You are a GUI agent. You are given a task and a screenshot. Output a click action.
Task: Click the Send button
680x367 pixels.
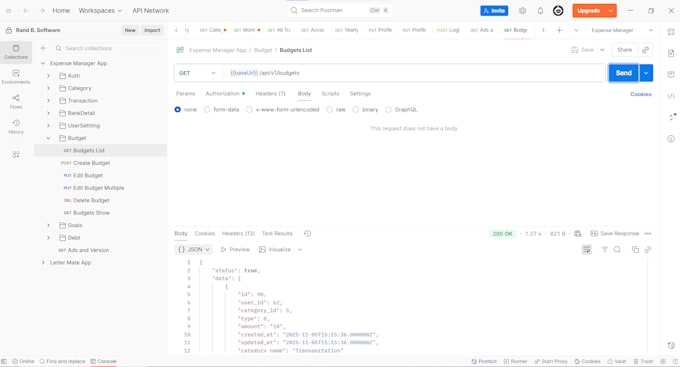624,73
